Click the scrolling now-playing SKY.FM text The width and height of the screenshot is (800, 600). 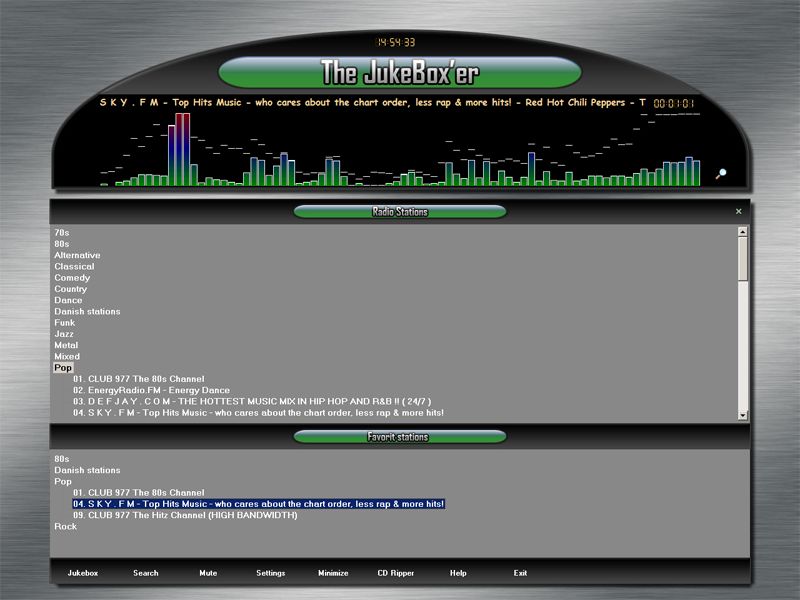point(373,103)
